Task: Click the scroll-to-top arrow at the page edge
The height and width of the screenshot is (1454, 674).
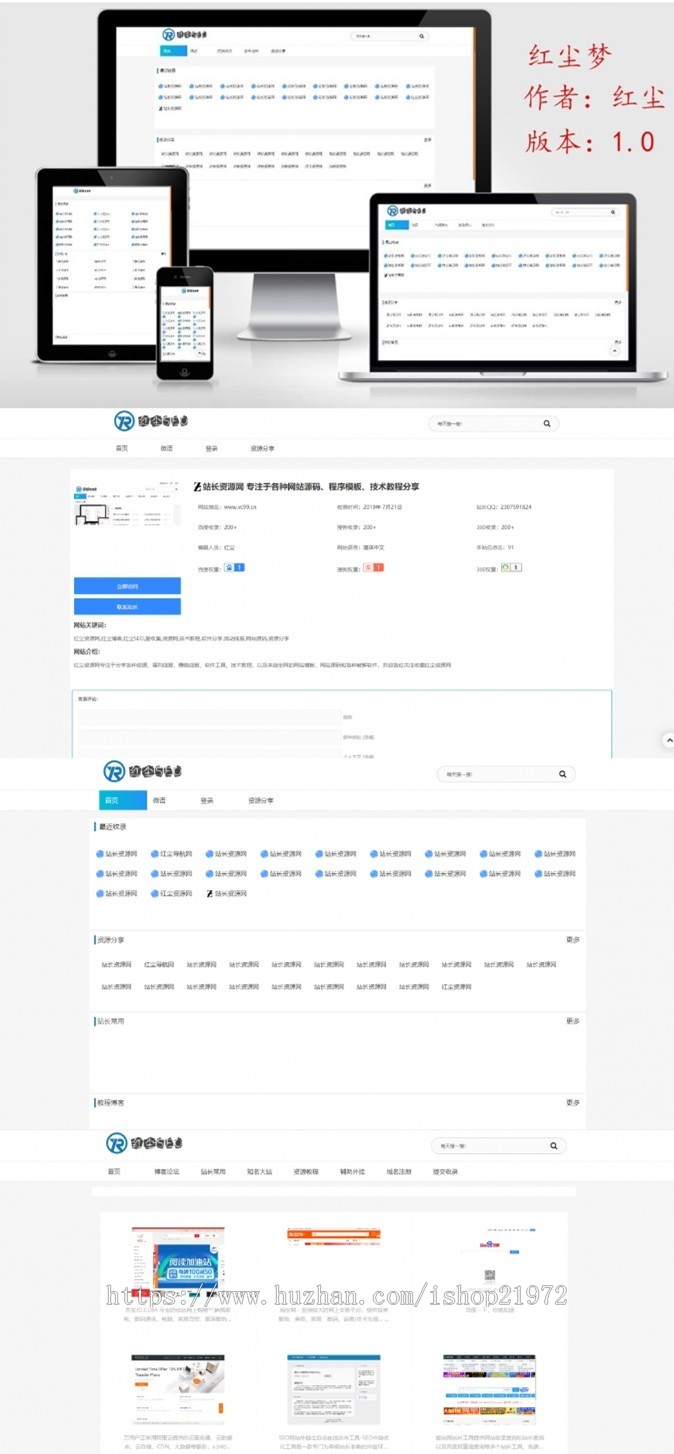Action: 667,740
